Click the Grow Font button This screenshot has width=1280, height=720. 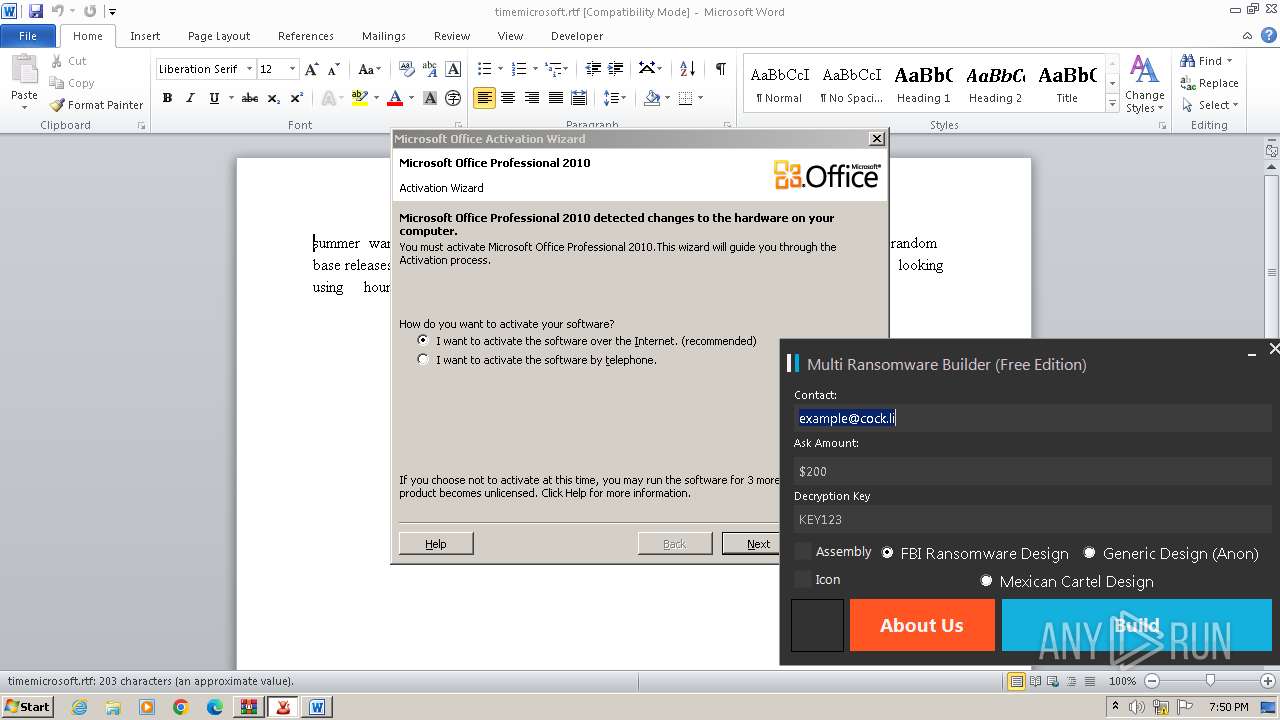point(312,69)
